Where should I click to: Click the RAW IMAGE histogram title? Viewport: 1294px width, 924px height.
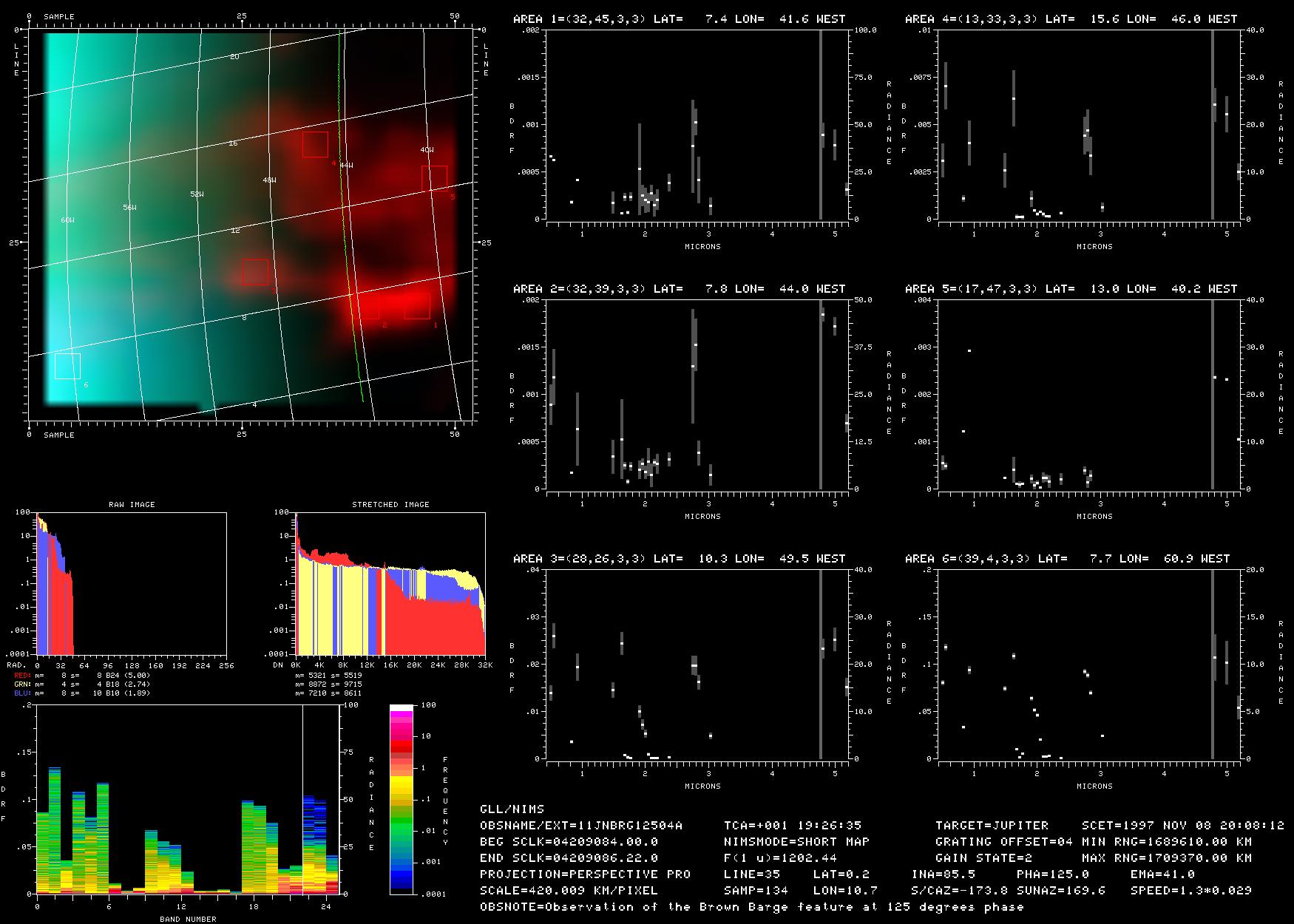coord(132,505)
